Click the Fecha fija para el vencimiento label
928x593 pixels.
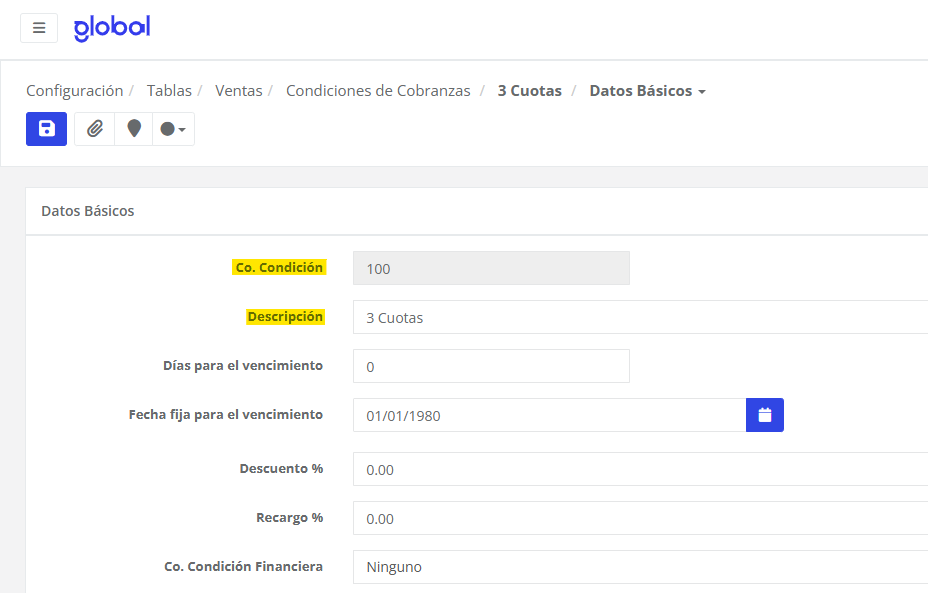pos(225,415)
